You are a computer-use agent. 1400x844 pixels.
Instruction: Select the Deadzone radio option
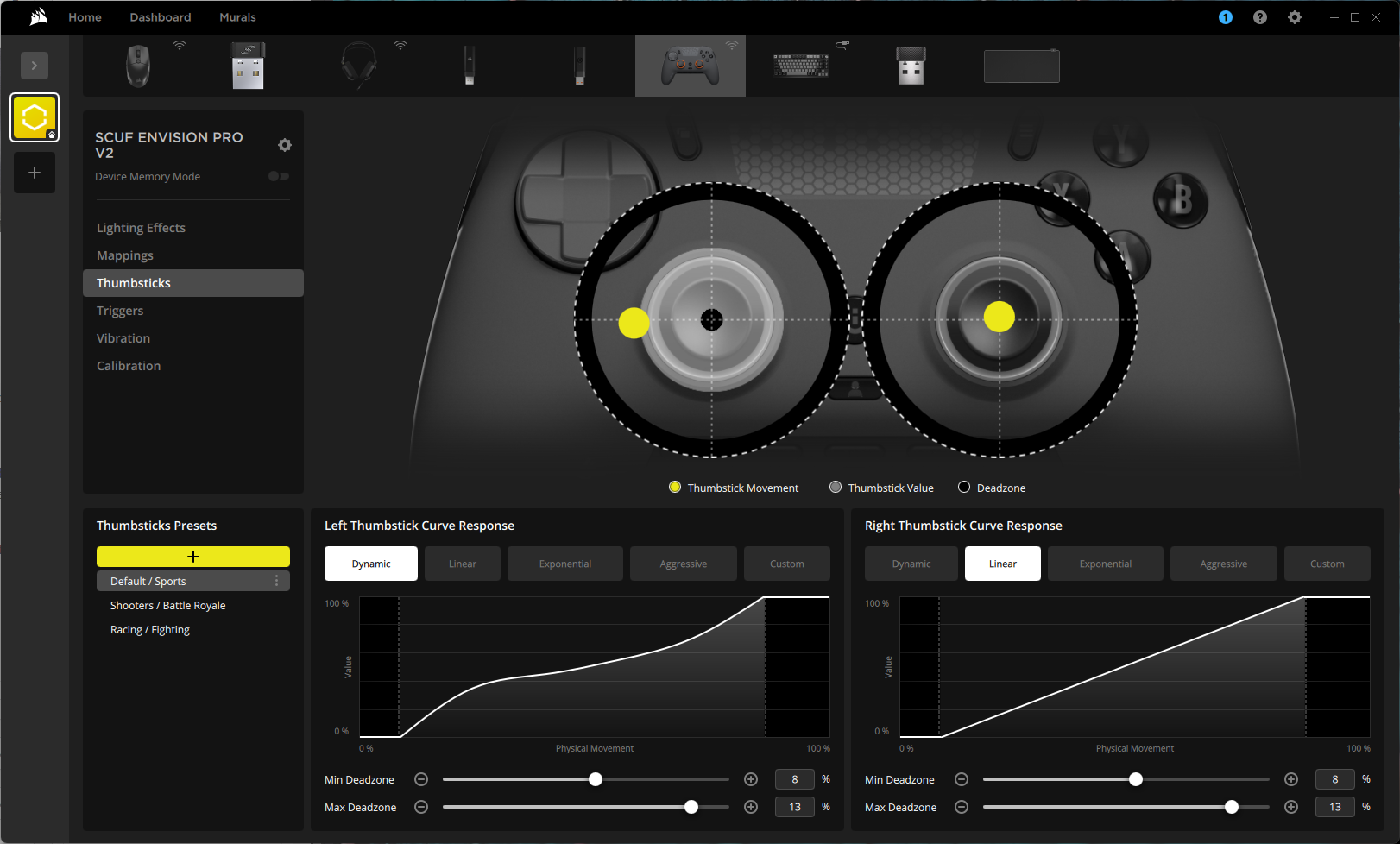(x=964, y=488)
